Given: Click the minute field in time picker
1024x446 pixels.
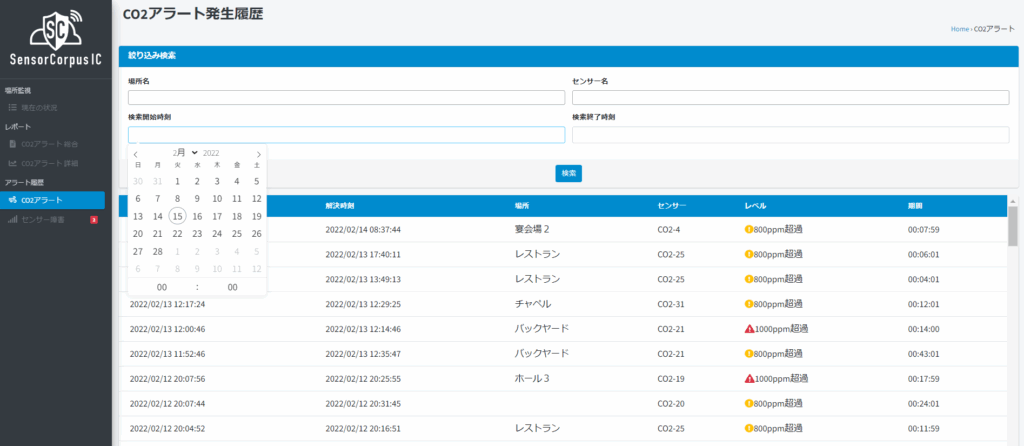Looking at the screenshot, I should click(x=232, y=287).
